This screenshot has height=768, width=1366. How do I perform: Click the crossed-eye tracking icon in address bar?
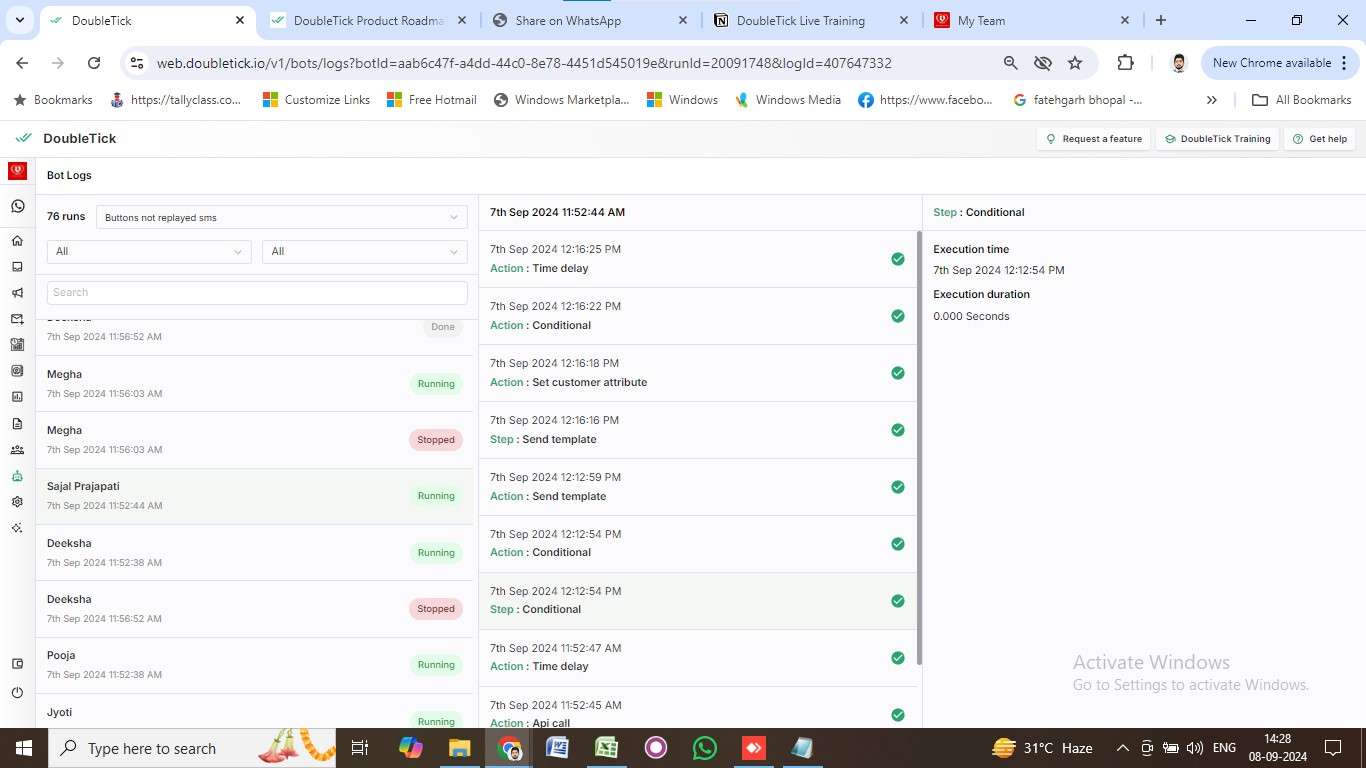(1043, 63)
